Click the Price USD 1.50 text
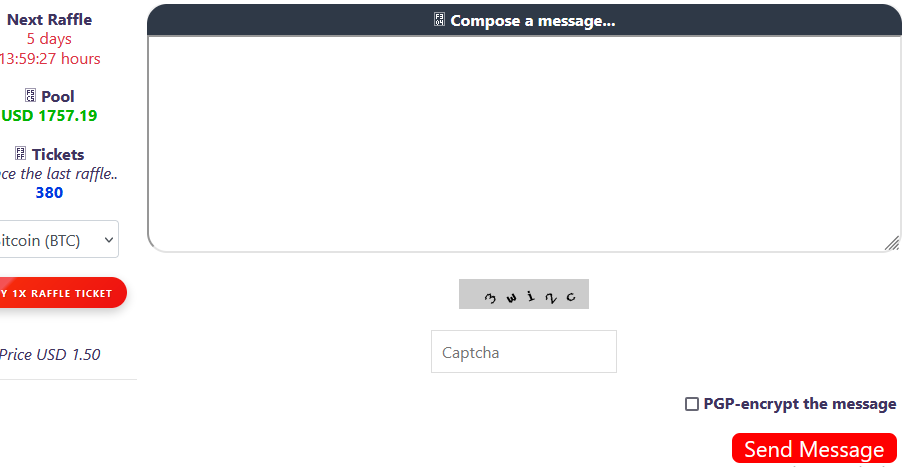The height and width of the screenshot is (467, 920). coord(50,354)
